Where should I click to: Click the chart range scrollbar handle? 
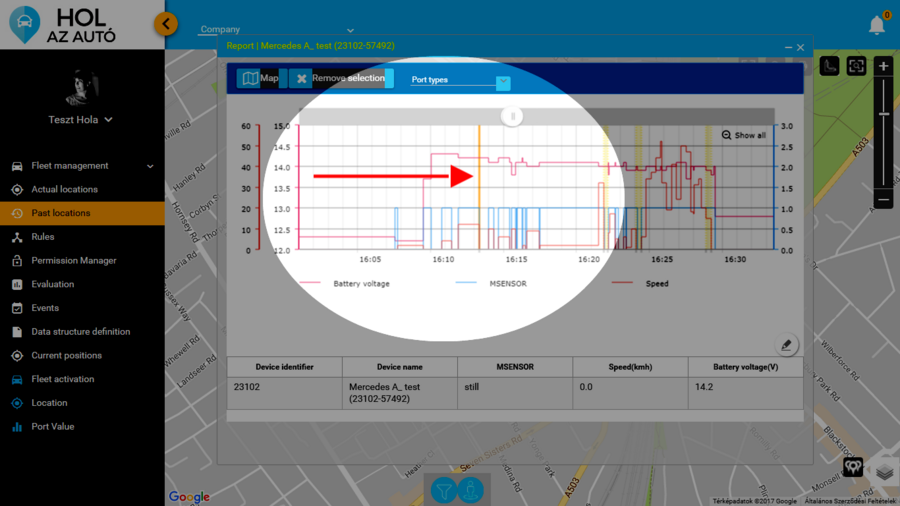(x=513, y=116)
